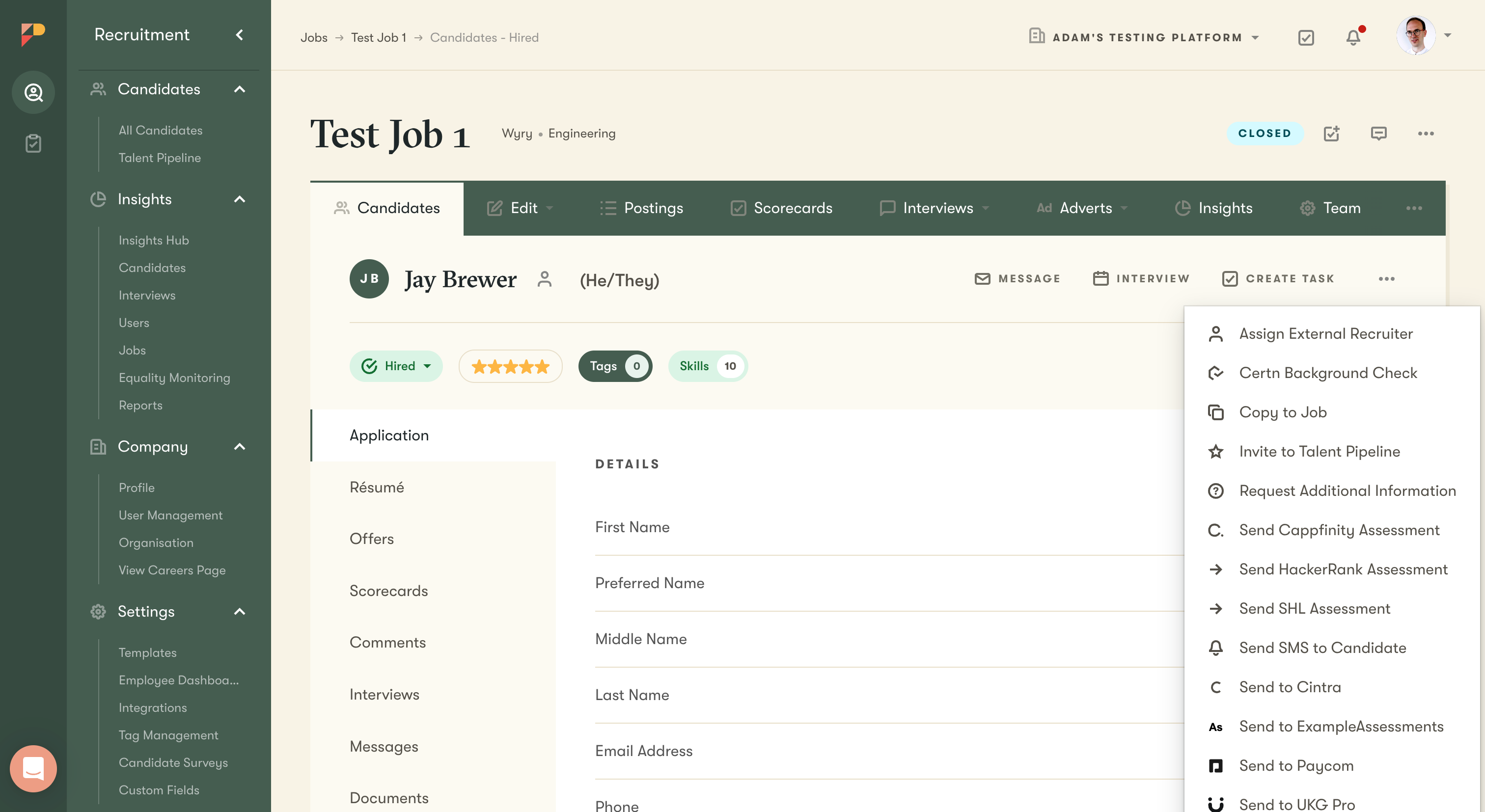Select Copy to Job menu option

(1283, 412)
